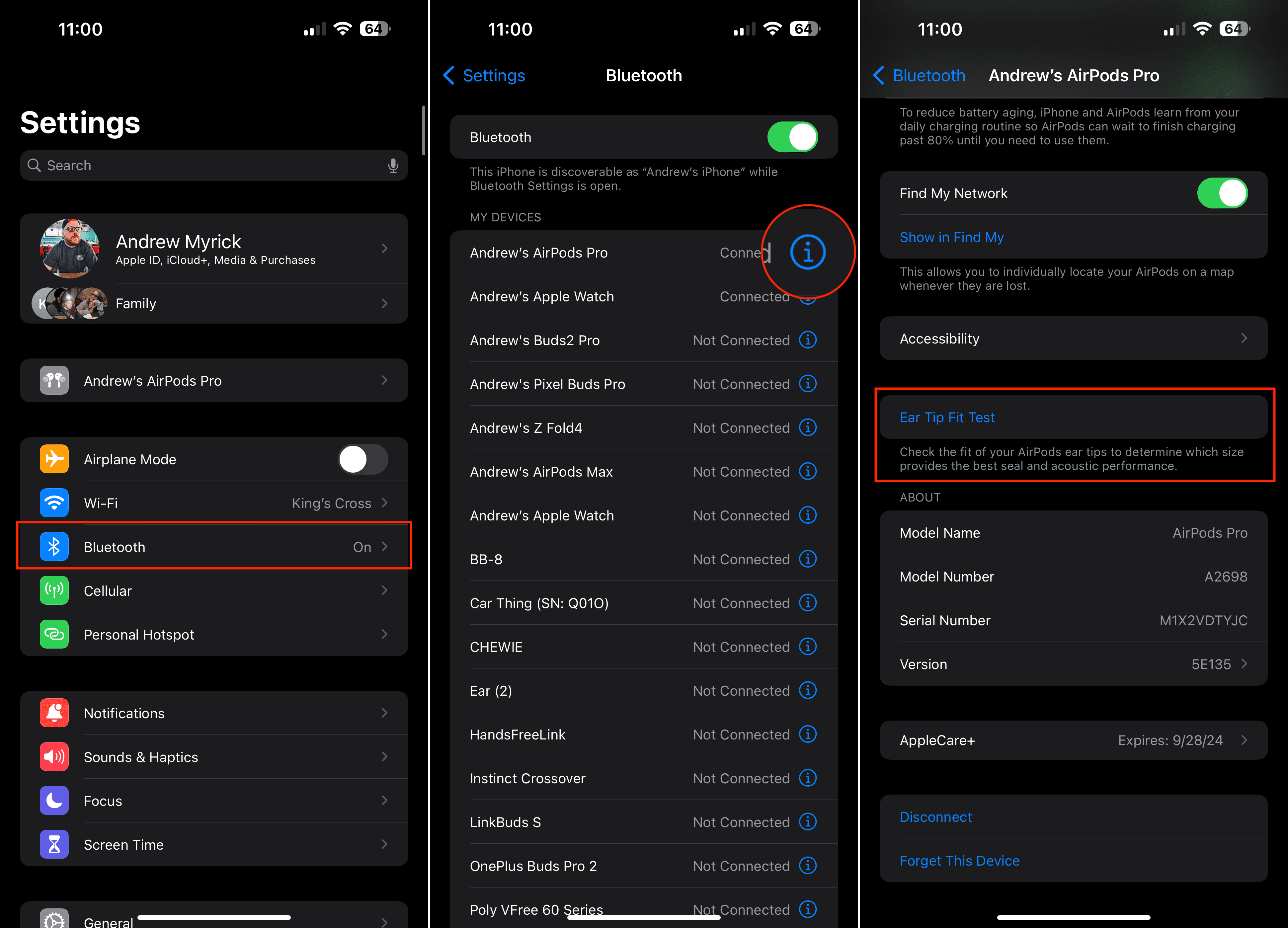Open info icon for BB-8
Image resolution: width=1288 pixels, height=928 pixels.
[808, 559]
